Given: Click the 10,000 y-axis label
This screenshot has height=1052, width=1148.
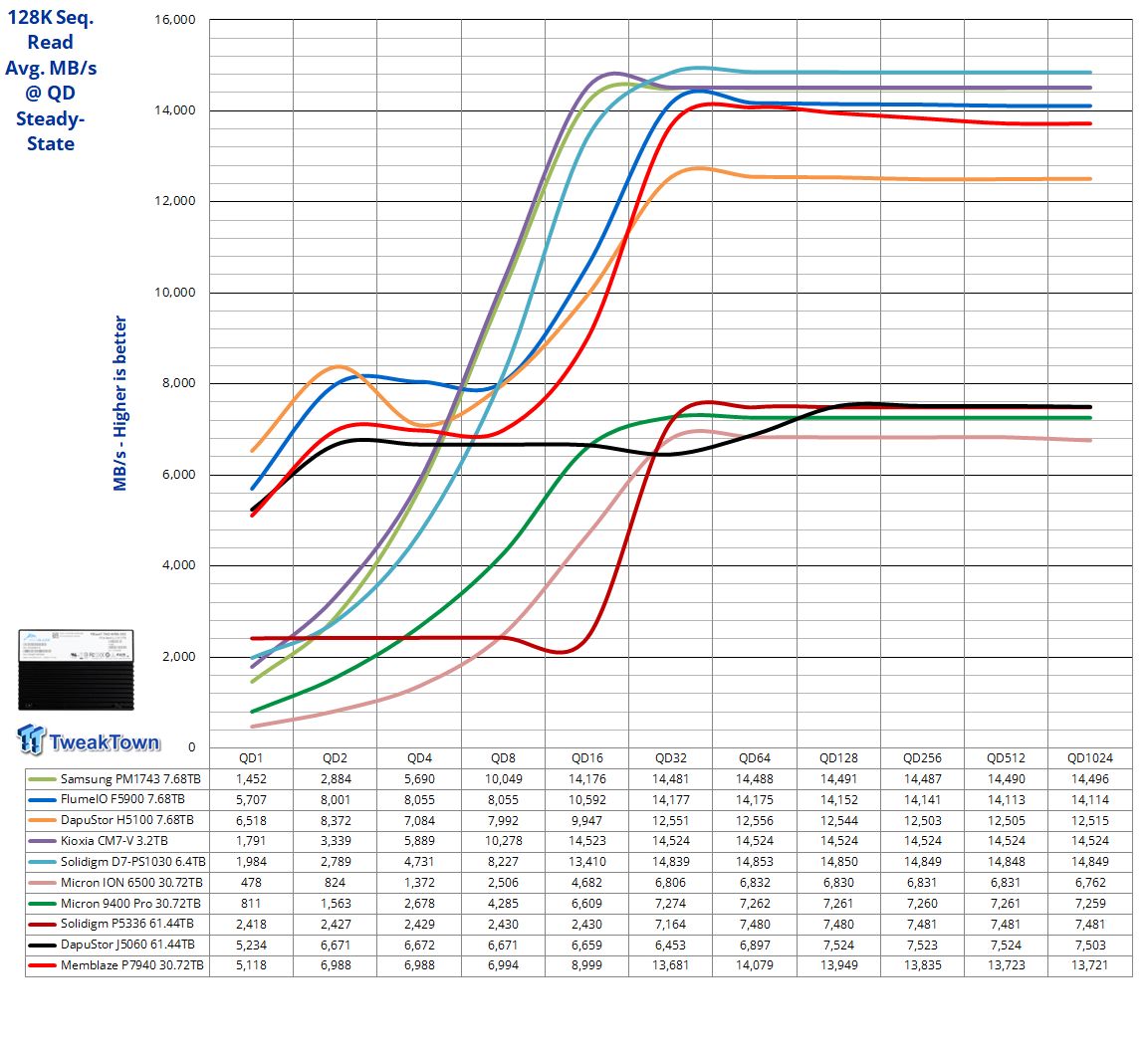Looking at the screenshot, I should pos(175,293).
